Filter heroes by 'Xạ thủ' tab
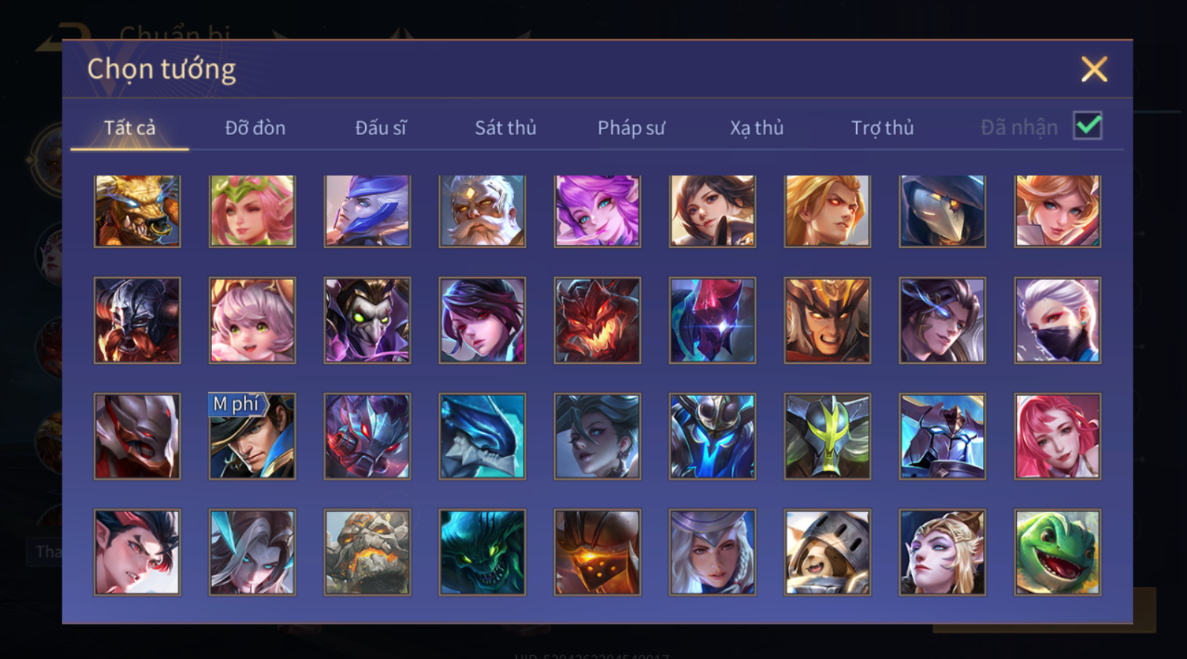This screenshot has height=659, width=1187. click(x=756, y=128)
